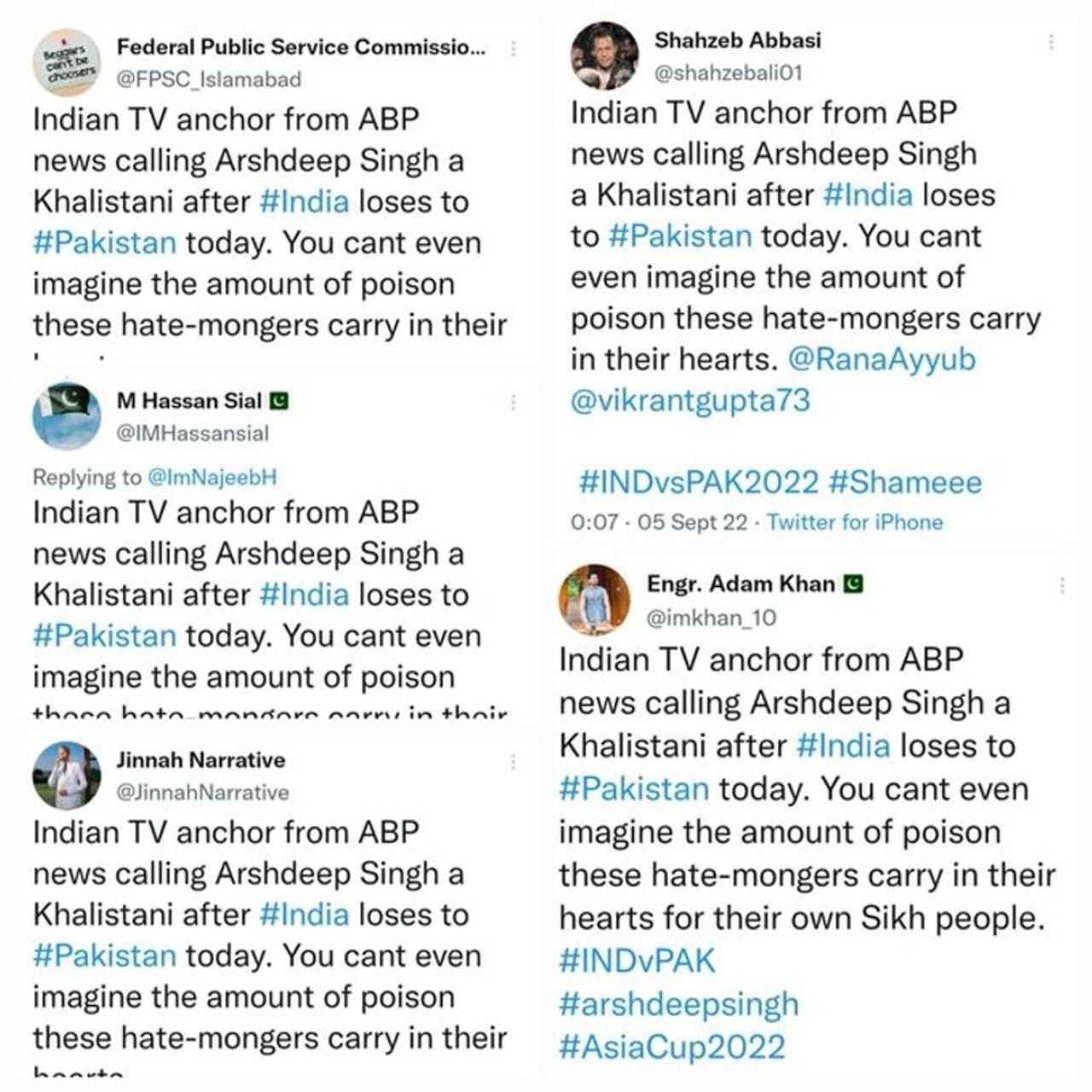Open the @RanaAyyub mention

coord(881,359)
